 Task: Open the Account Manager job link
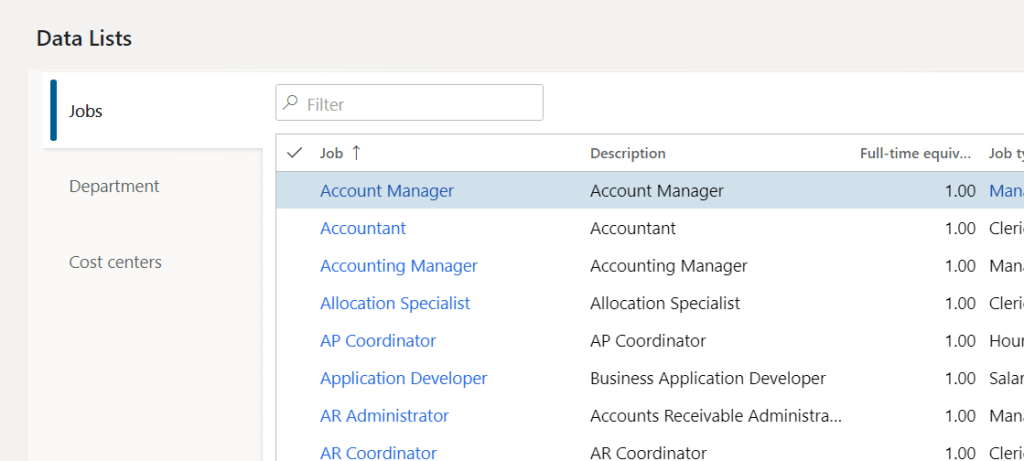click(x=386, y=191)
